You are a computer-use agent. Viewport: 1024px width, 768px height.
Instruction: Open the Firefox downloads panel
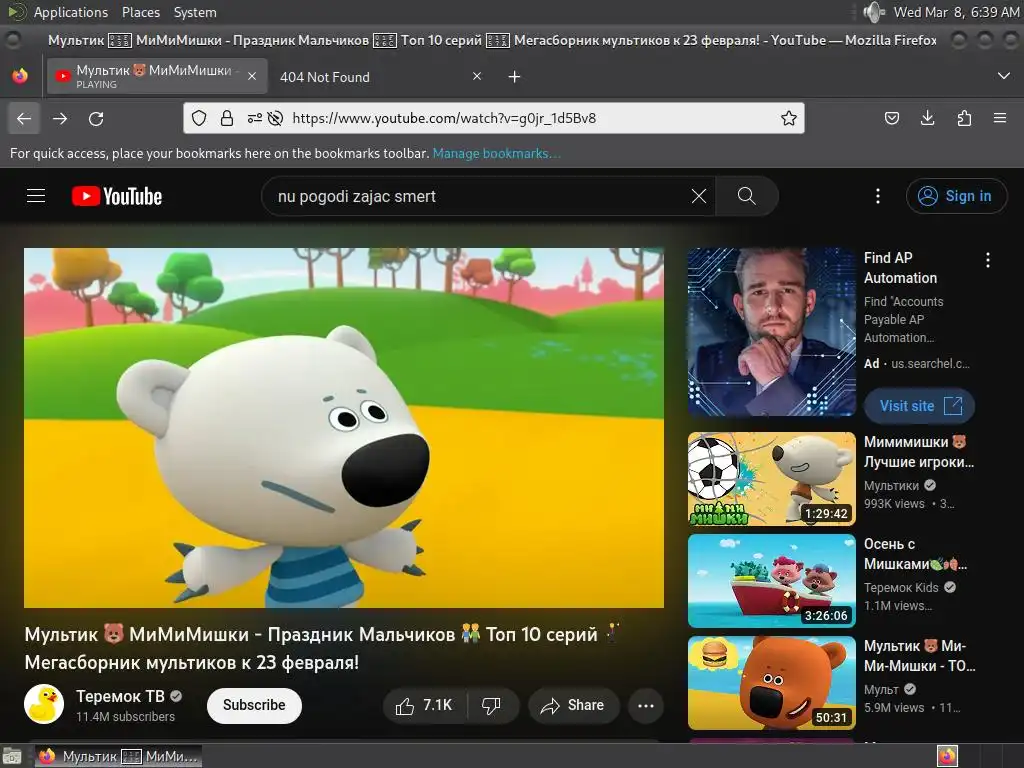pyautogui.click(x=927, y=118)
